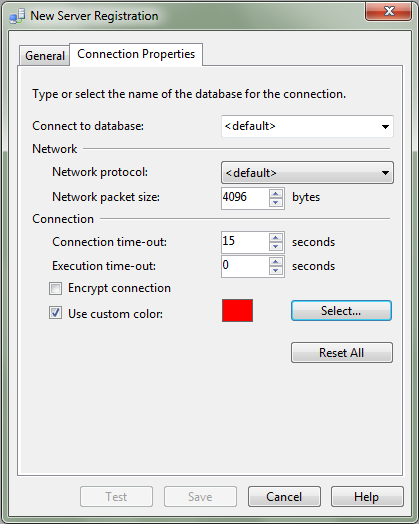Open the Connect to database dropdown
The width and height of the screenshot is (419, 524).
pos(307,126)
